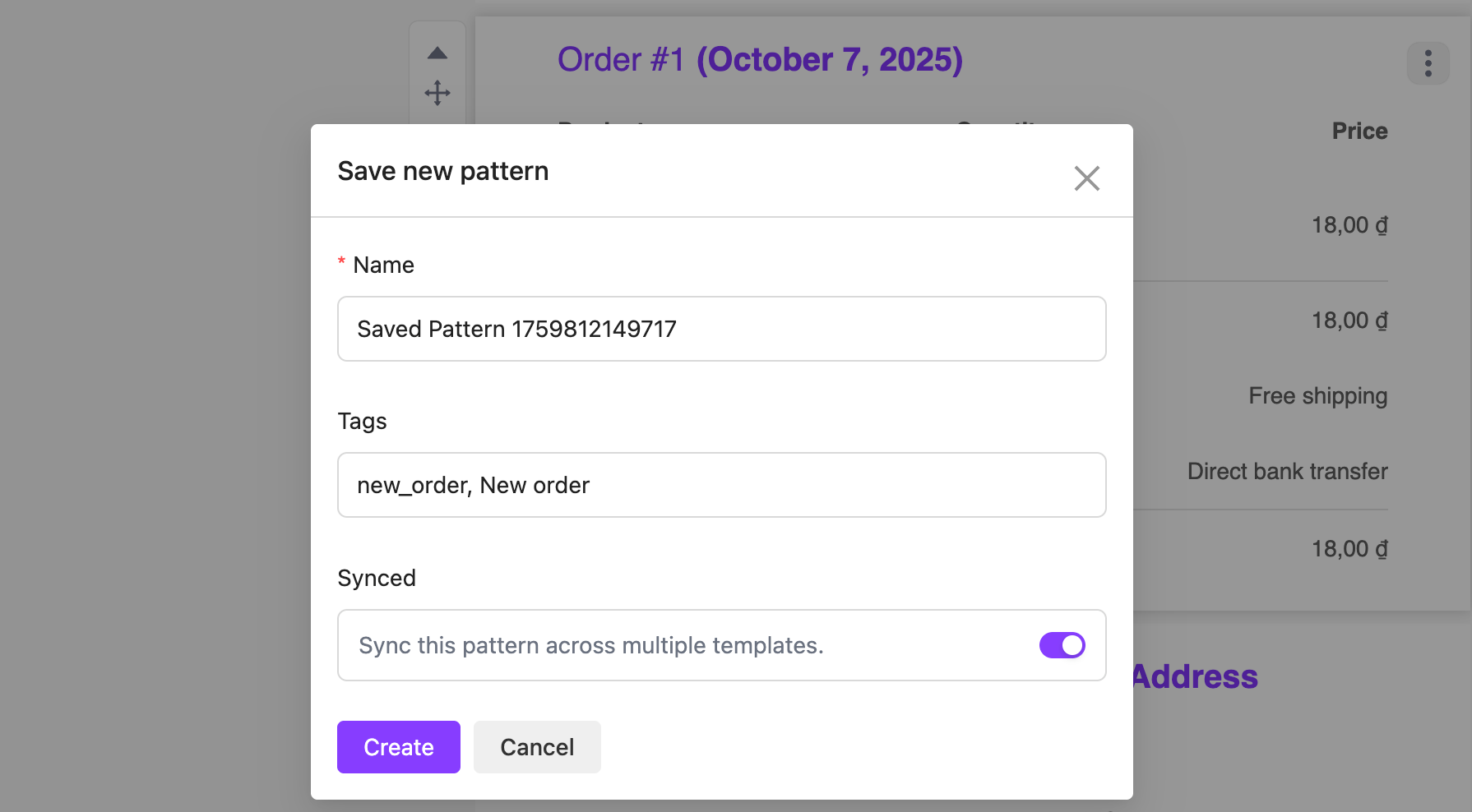Click the Name field label
Viewport: 1472px width, 812px height.
(383, 265)
